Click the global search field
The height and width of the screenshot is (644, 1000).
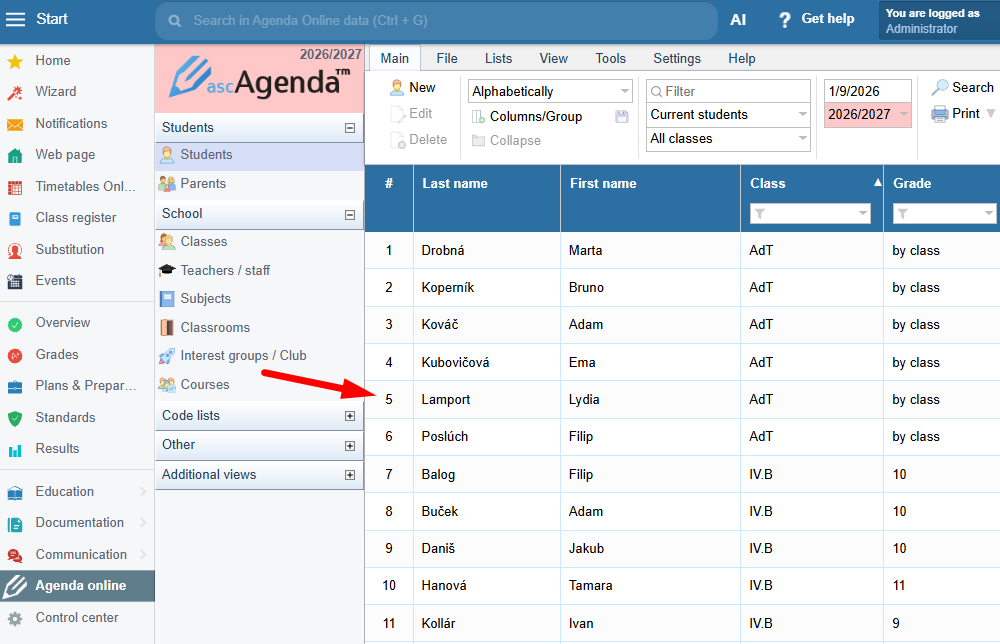tap(436, 21)
